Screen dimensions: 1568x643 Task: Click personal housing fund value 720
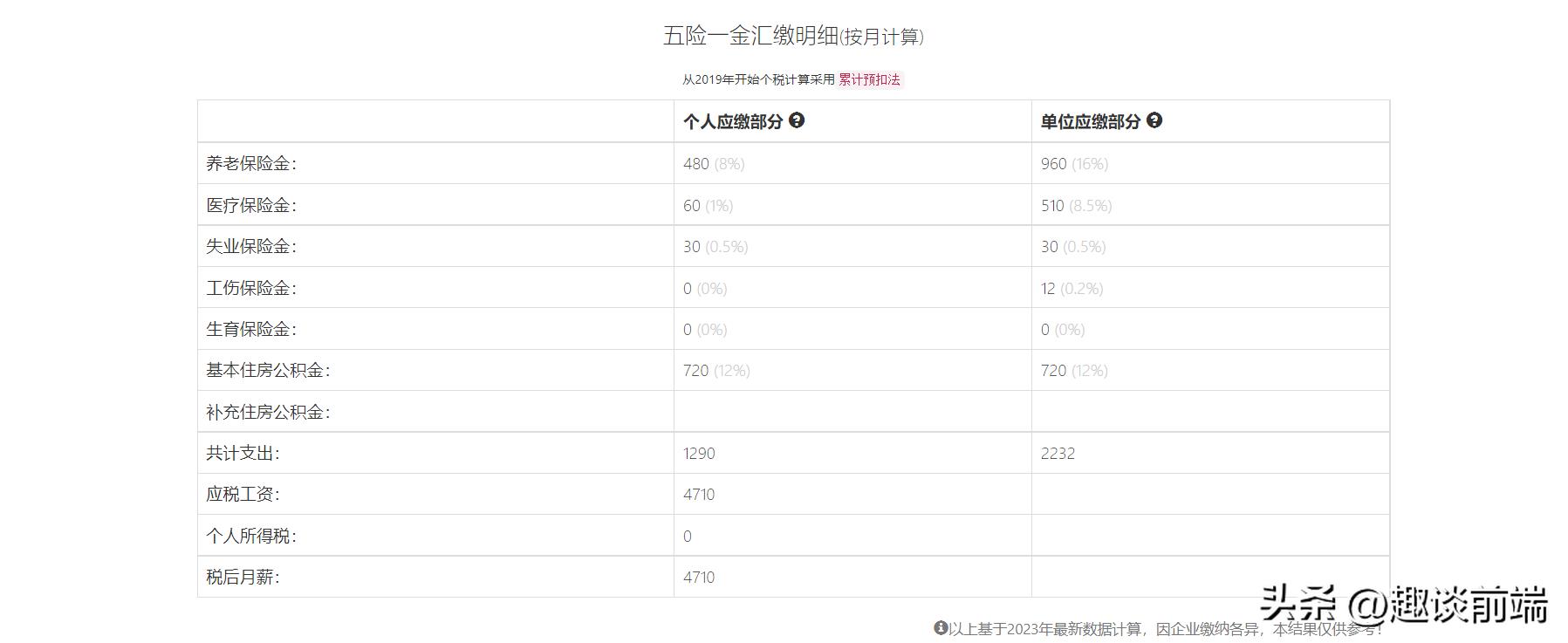coord(696,370)
